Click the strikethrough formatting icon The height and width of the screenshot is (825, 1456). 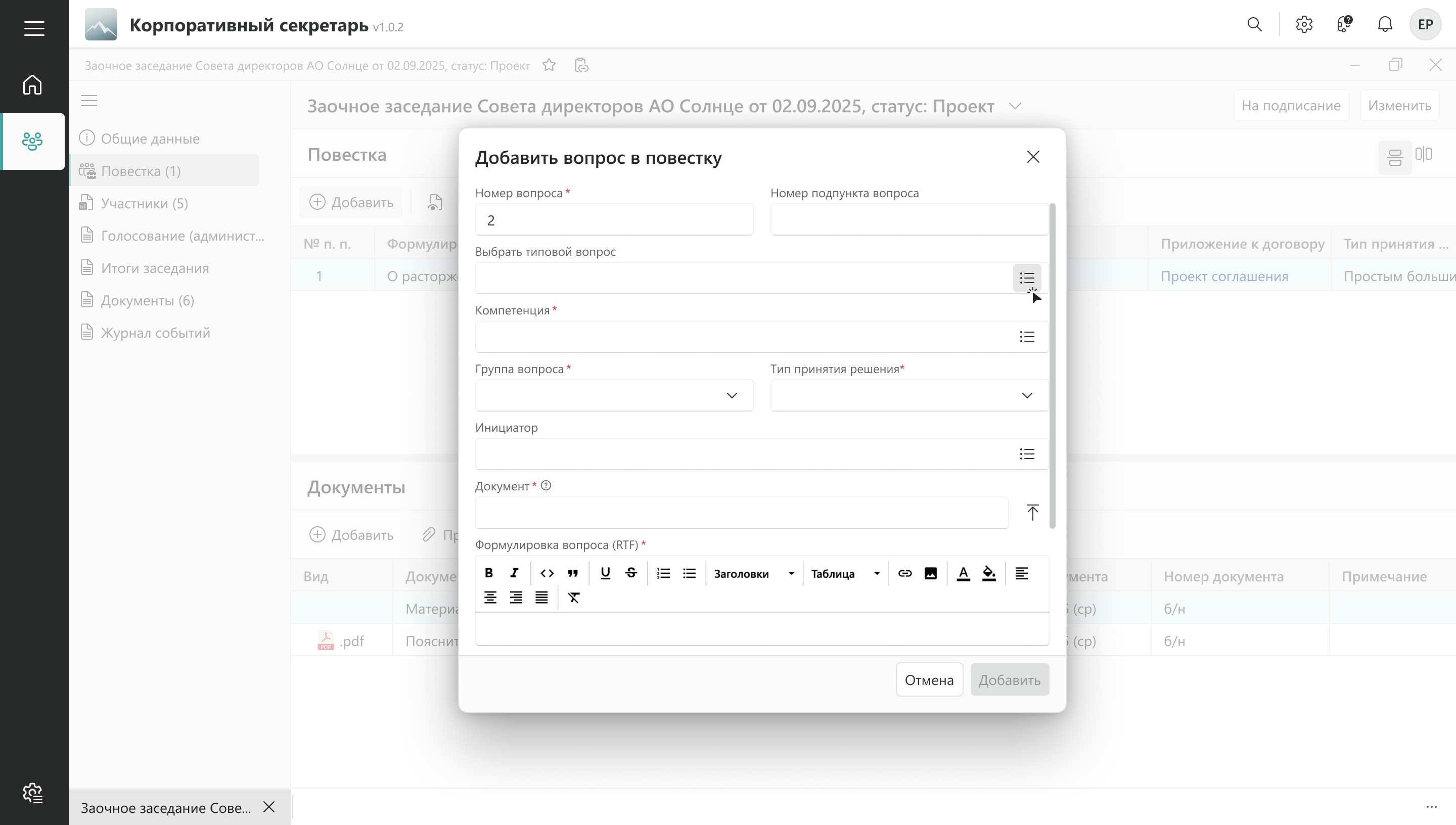[x=630, y=573]
